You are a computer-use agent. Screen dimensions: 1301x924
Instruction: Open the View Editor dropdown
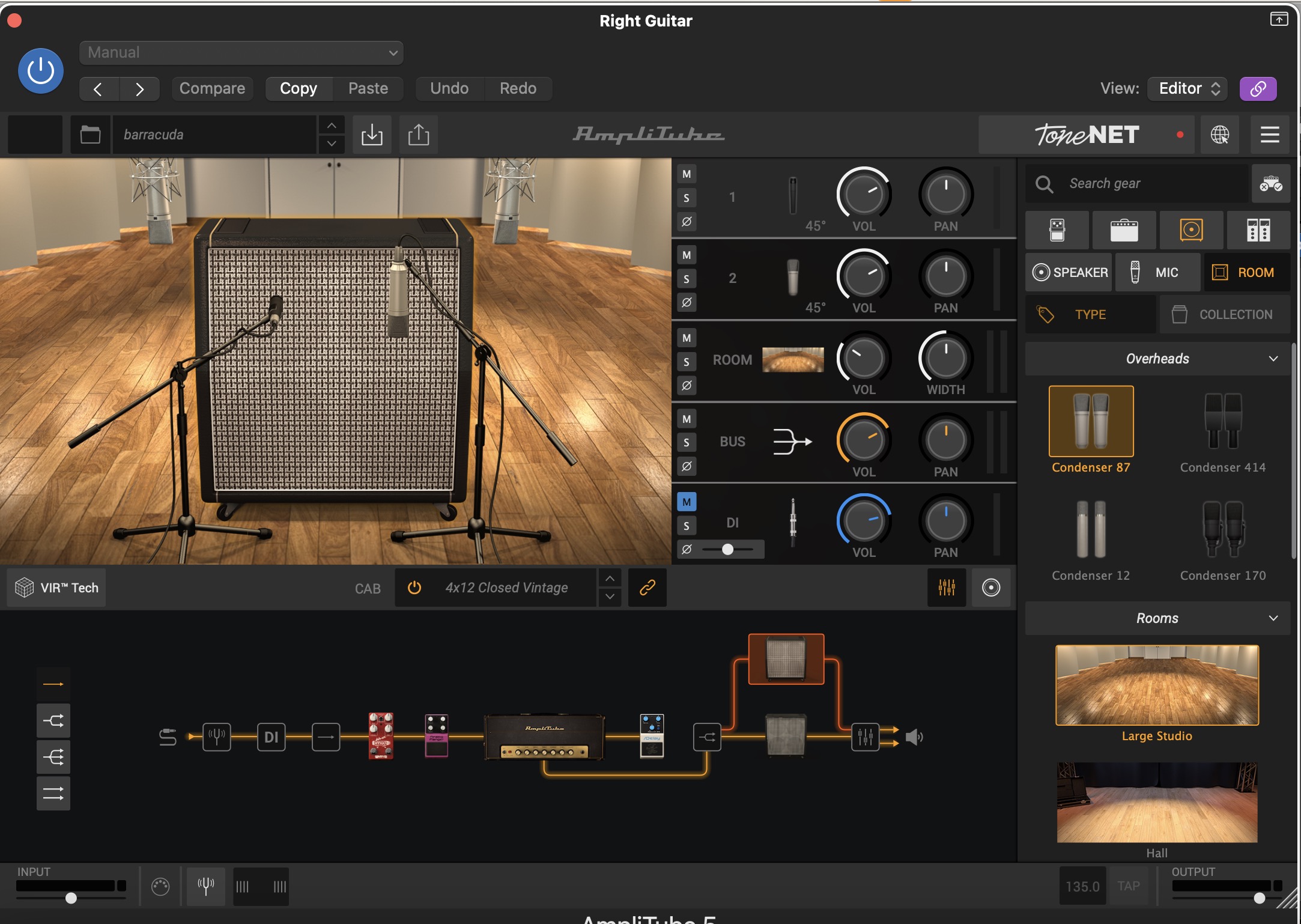click(1187, 89)
